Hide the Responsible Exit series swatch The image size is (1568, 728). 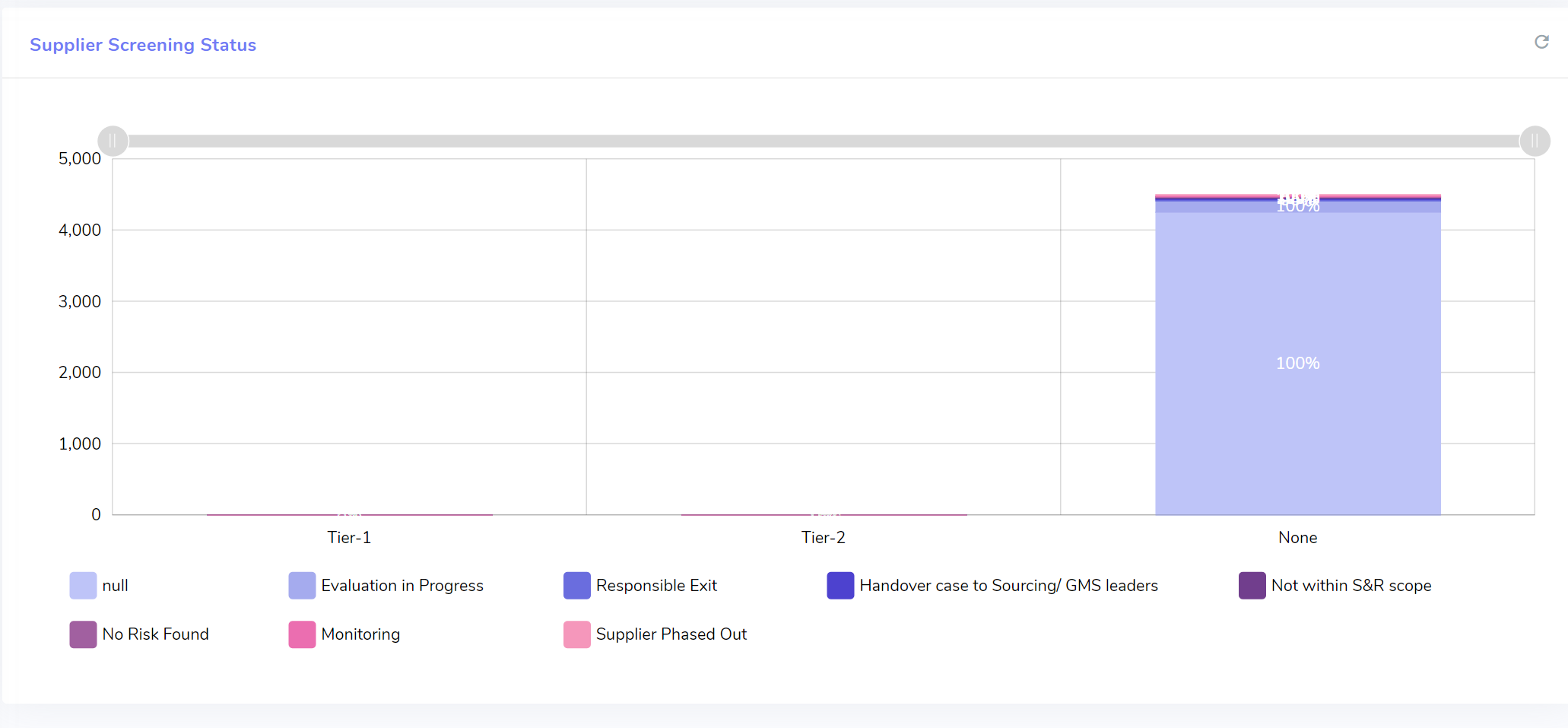tap(576, 586)
